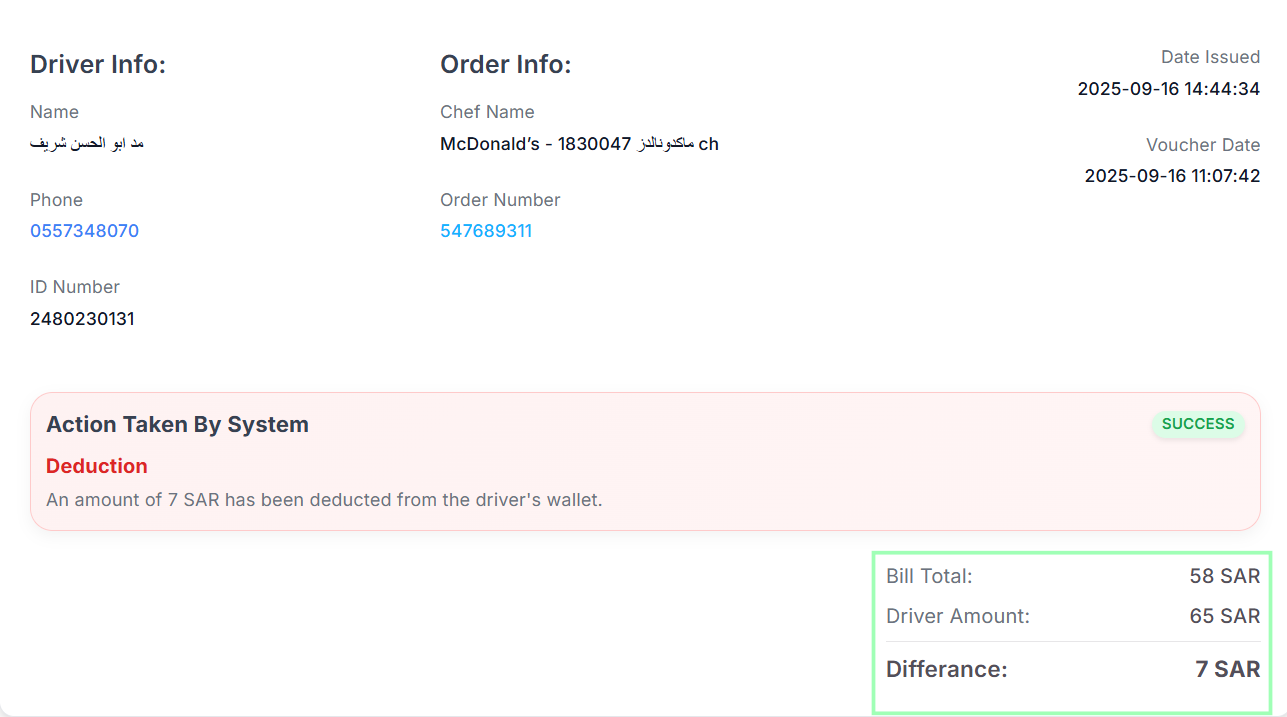Click the Action Taken By System title

pyautogui.click(x=177, y=425)
